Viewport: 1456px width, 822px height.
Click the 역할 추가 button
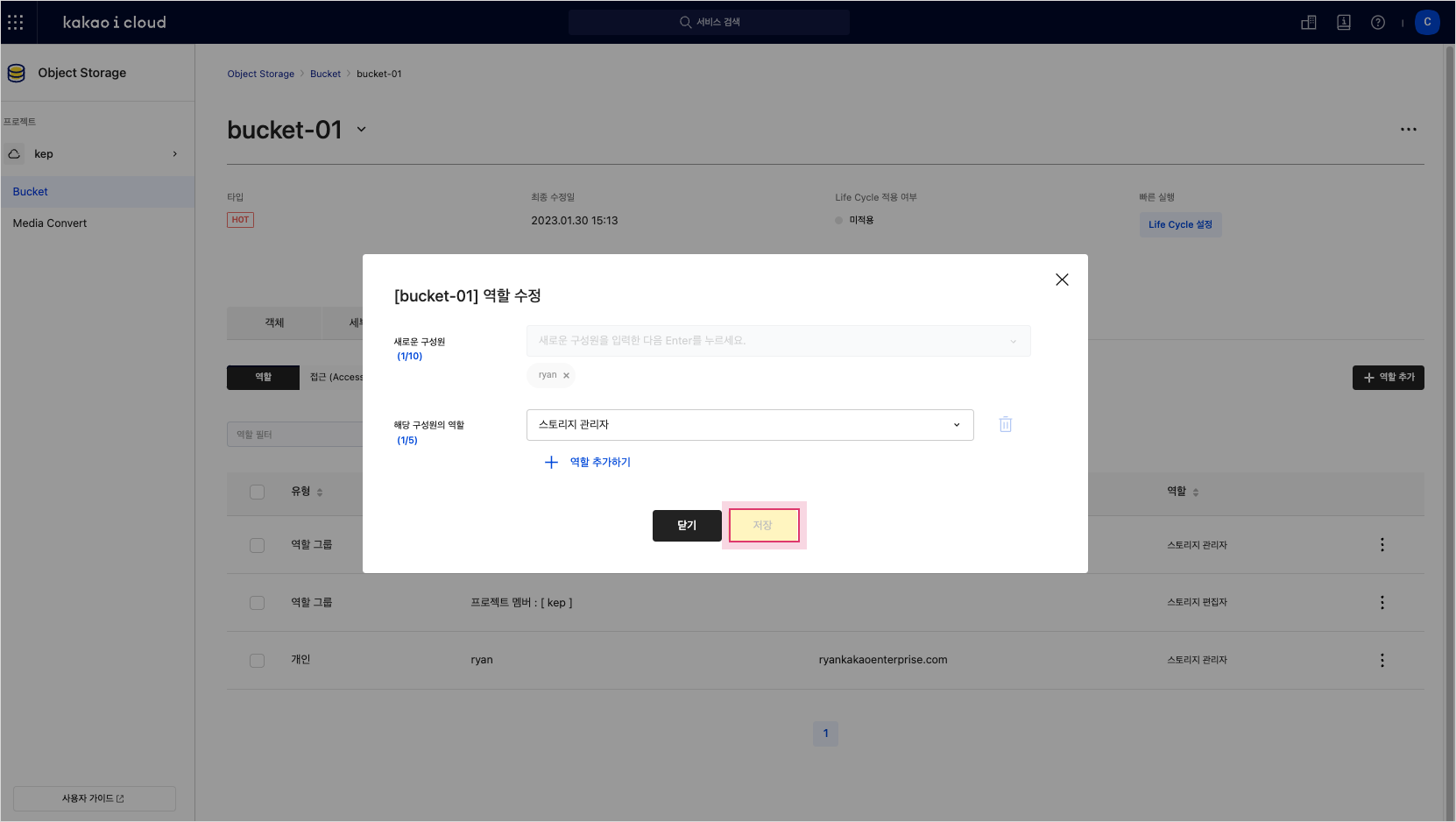click(x=1389, y=378)
